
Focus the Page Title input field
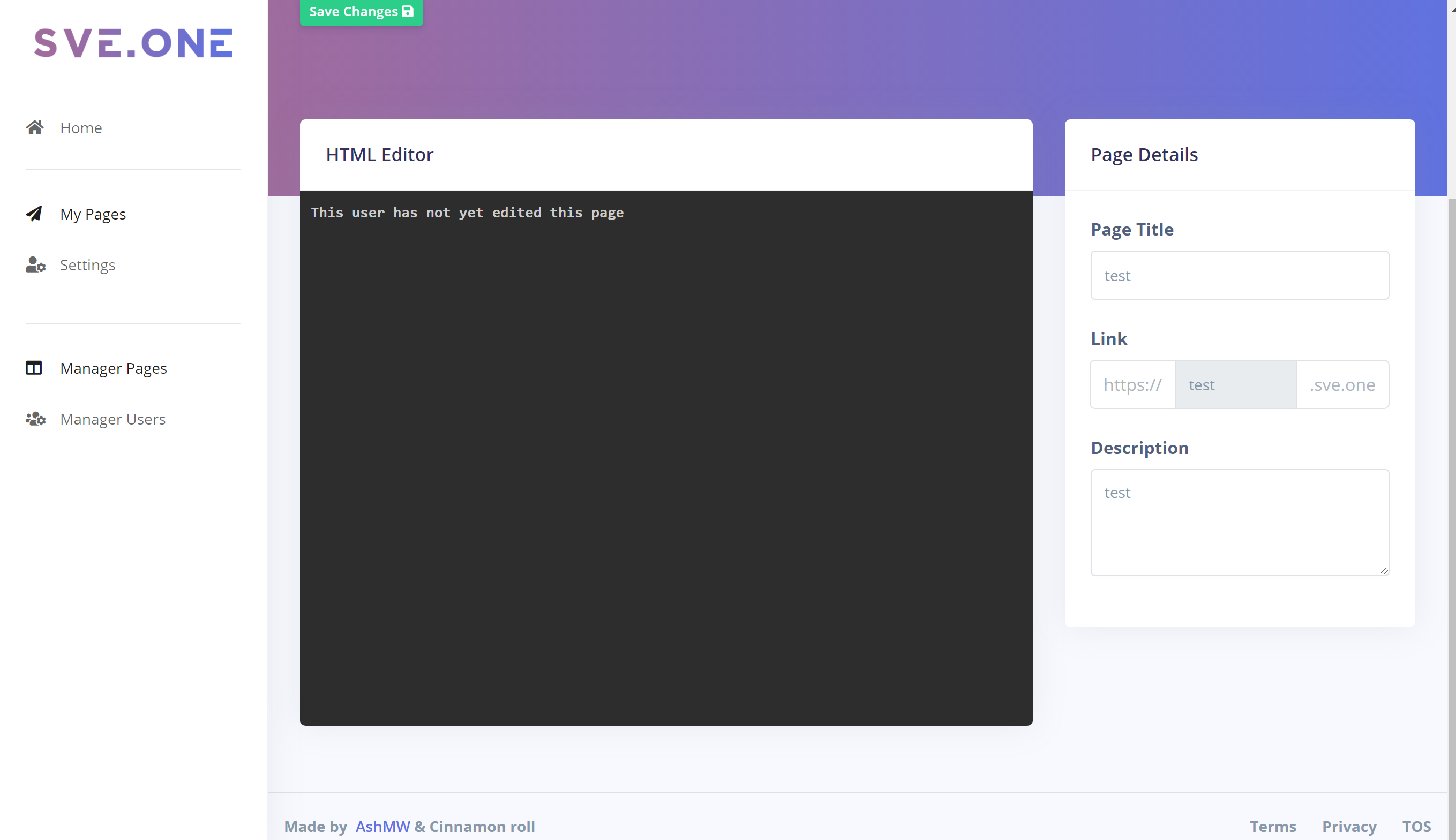click(x=1240, y=275)
